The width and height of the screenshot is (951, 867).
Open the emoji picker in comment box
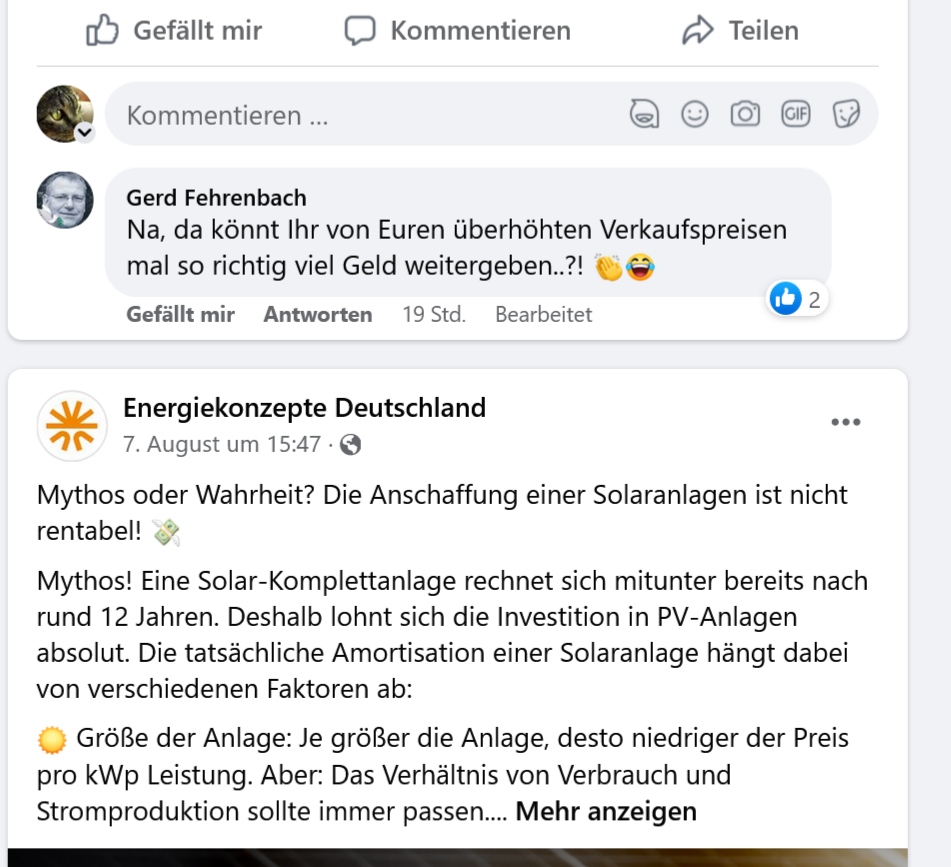[695, 114]
